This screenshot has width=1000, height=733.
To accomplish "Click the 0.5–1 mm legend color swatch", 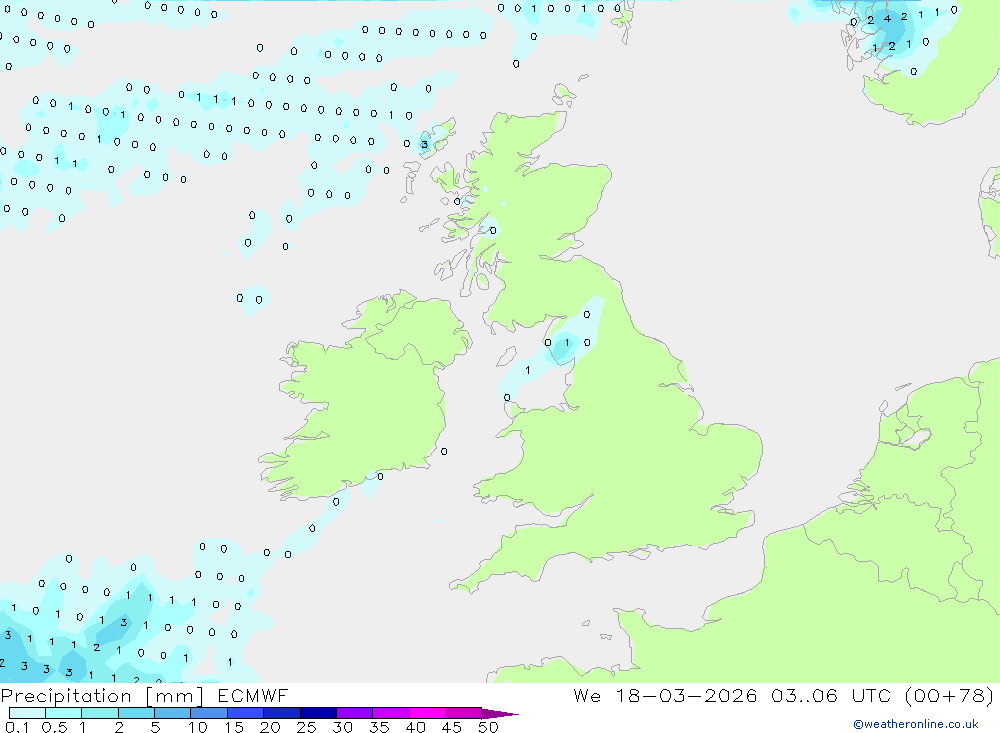I will pyautogui.click(x=64, y=713).
